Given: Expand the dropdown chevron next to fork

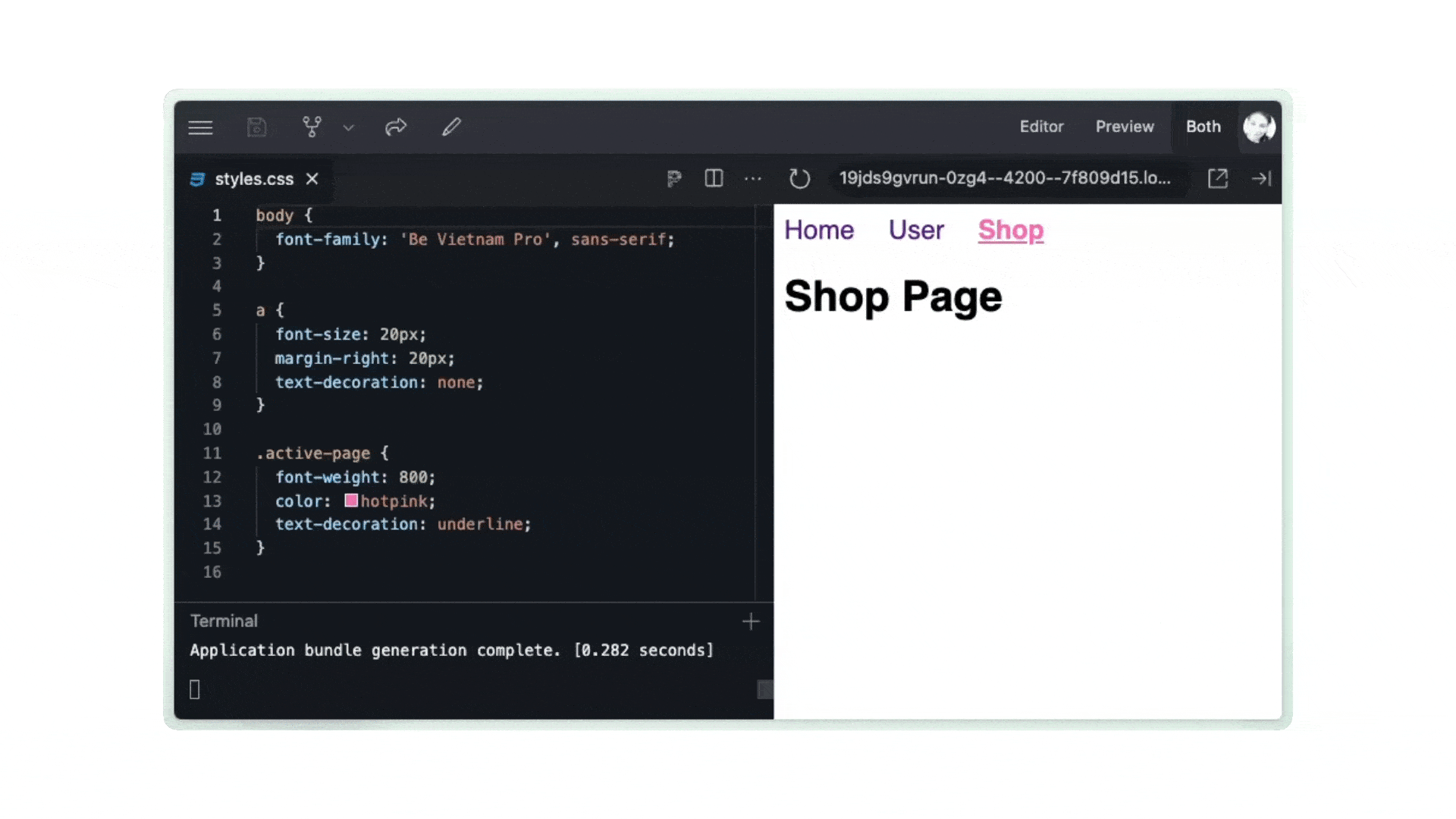Looking at the screenshot, I should click(x=349, y=127).
